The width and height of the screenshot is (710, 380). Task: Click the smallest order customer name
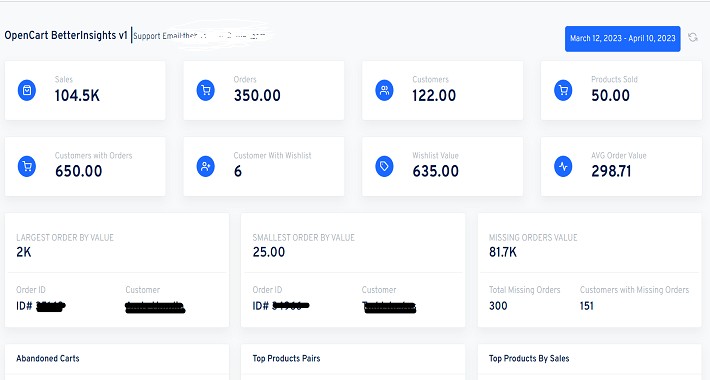click(x=389, y=307)
